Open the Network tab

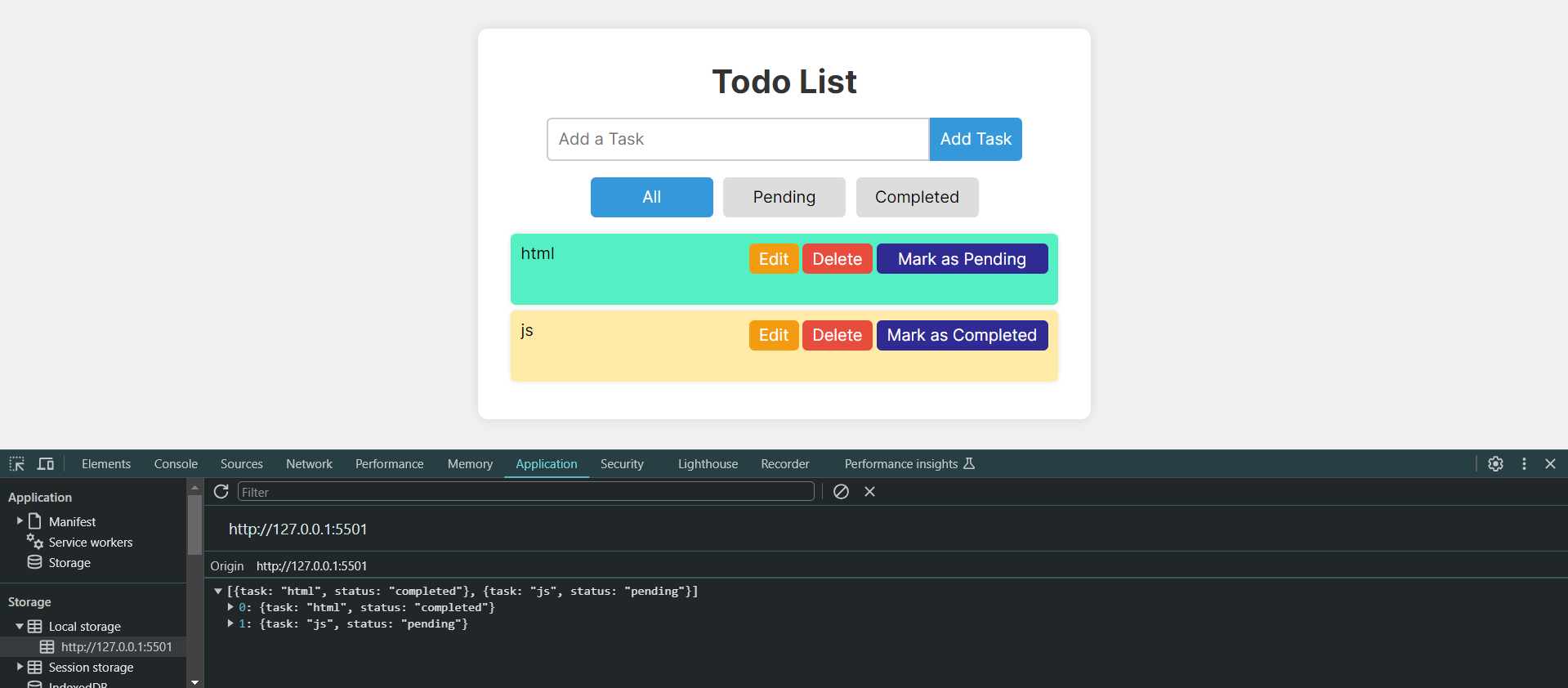click(309, 464)
